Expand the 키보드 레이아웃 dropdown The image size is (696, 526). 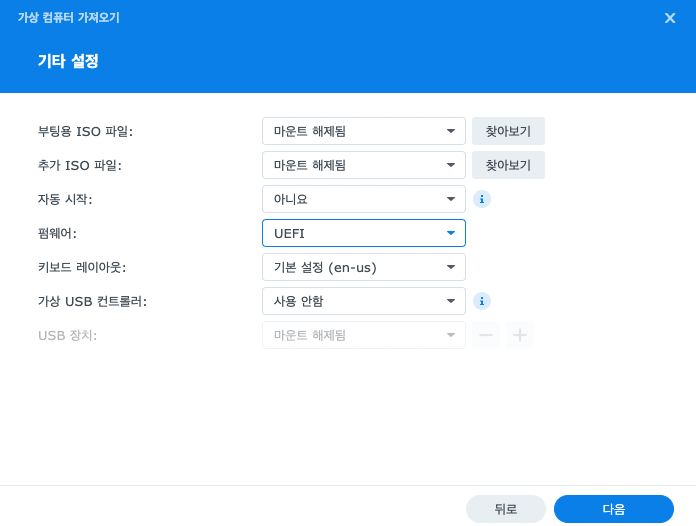(364, 267)
